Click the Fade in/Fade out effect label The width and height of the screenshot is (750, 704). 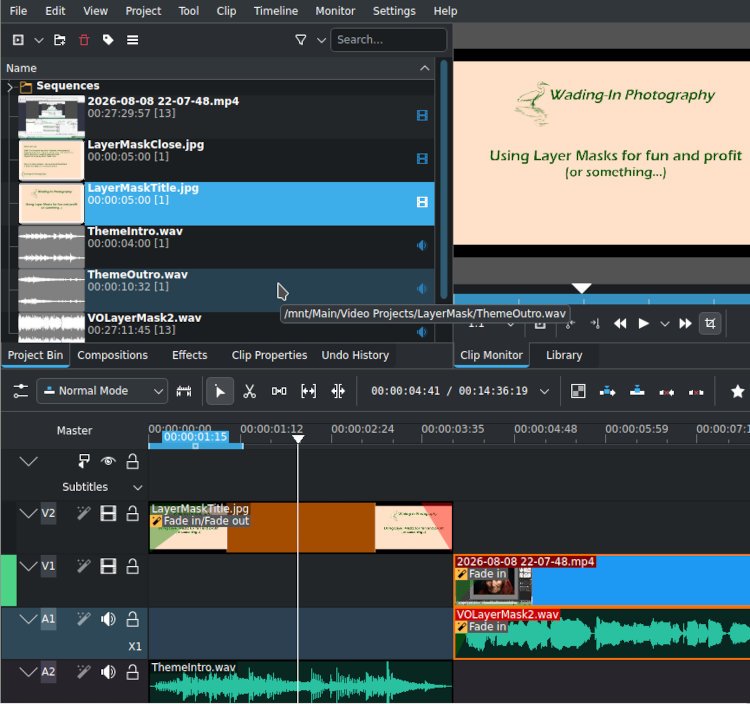point(206,521)
